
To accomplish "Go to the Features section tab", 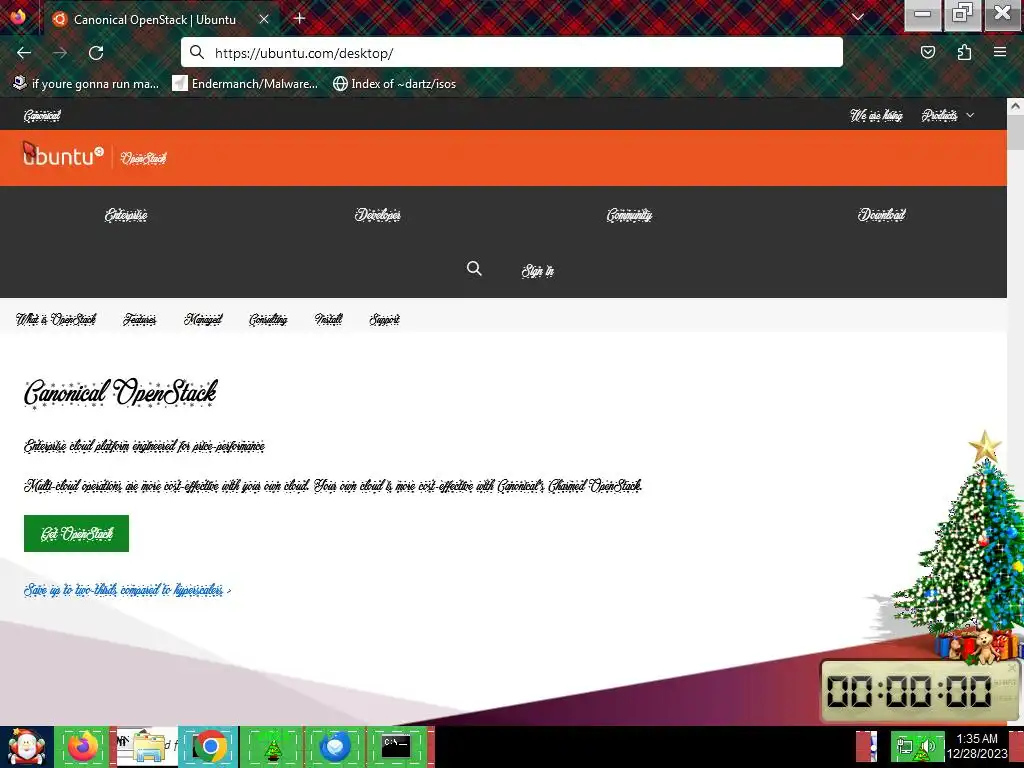I will tap(139, 319).
